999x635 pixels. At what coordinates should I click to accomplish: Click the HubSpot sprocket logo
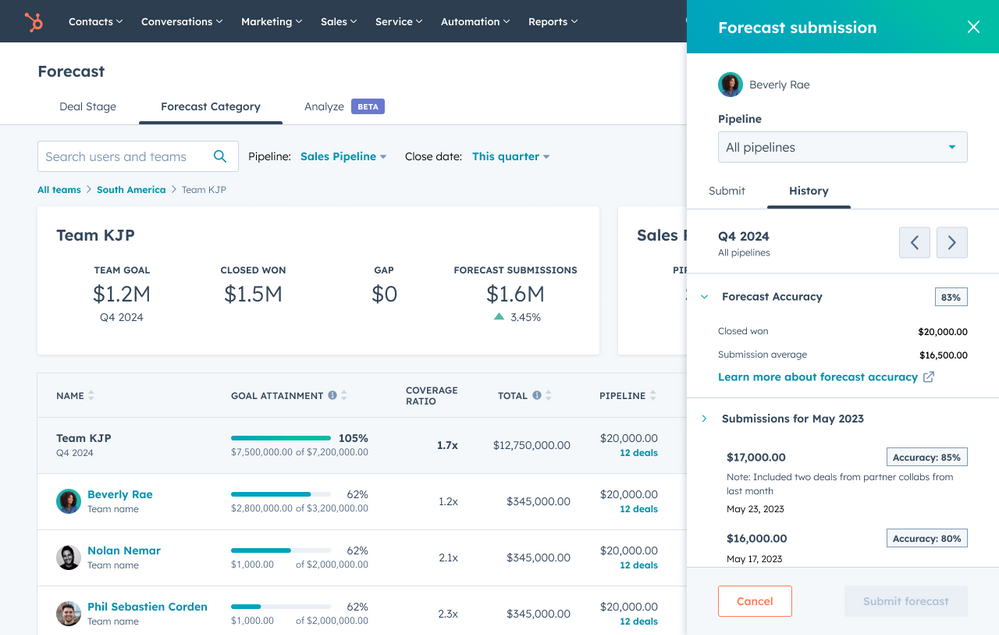point(34,22)
